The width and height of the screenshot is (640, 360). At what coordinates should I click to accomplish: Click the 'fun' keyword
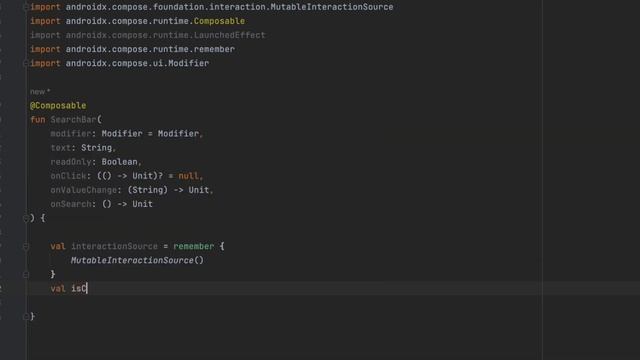(38, 120)
